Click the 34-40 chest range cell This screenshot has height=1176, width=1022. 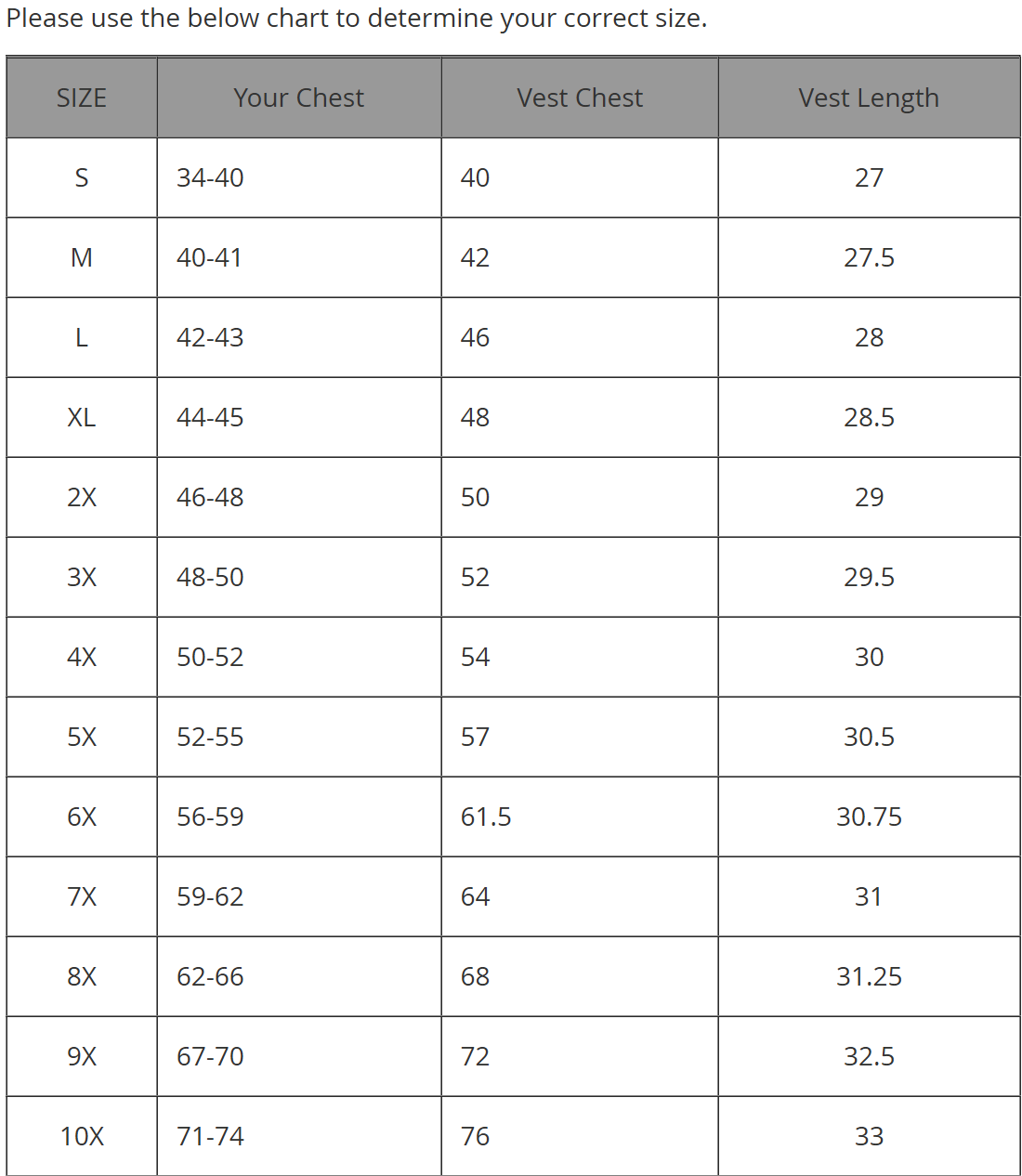[210, 177]
